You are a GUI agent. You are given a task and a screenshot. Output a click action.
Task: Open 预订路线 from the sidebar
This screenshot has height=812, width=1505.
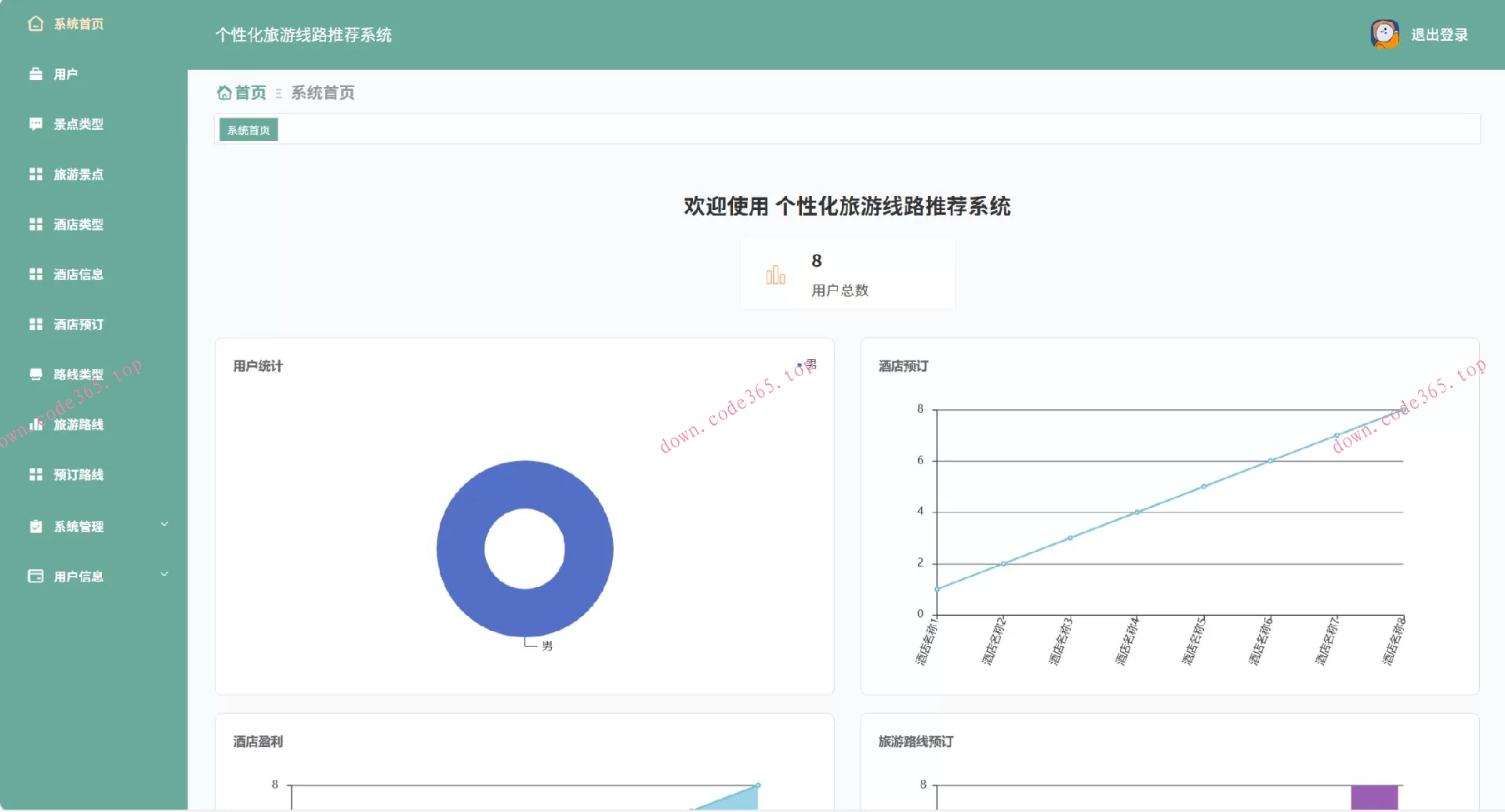coord(78,474)
